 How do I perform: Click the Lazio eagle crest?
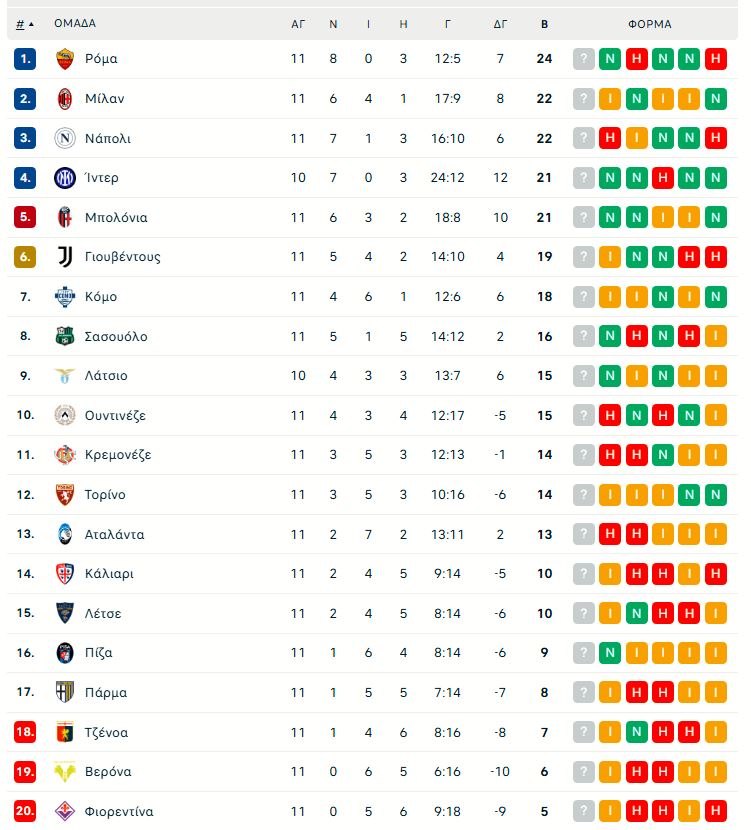click(65, 376)
